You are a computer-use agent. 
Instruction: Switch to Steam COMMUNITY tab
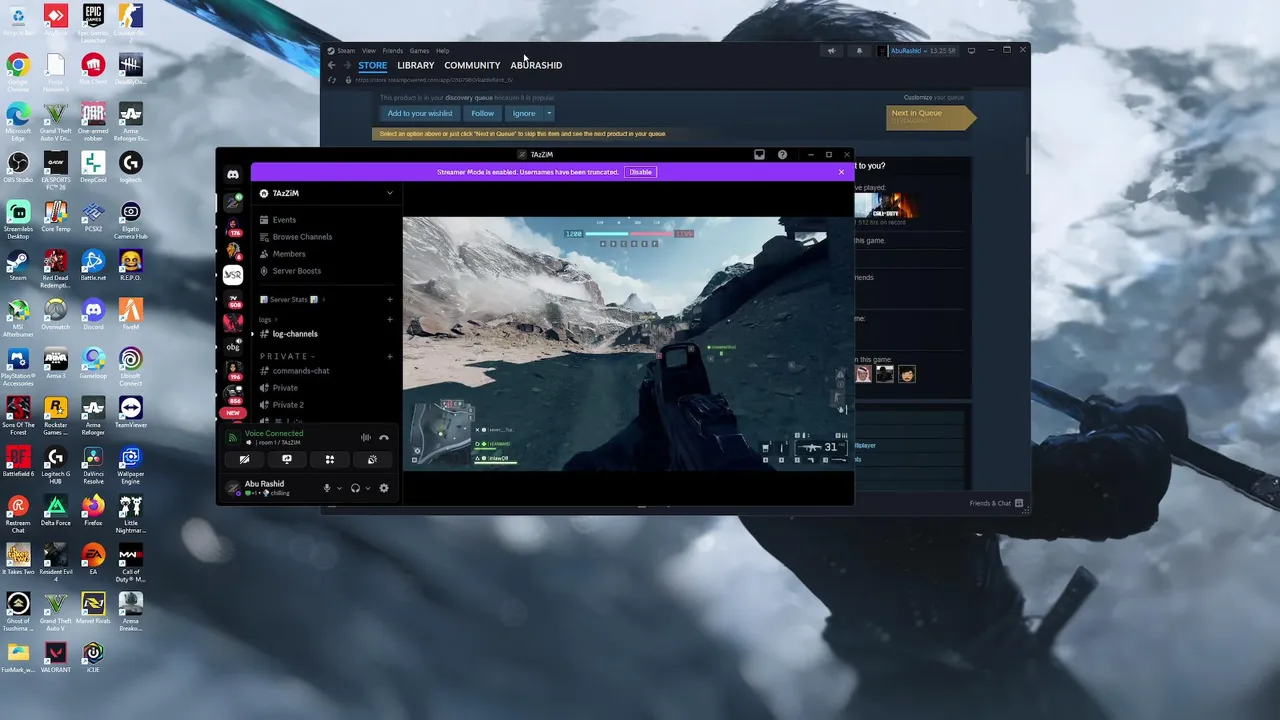click(x=472, y=65)
